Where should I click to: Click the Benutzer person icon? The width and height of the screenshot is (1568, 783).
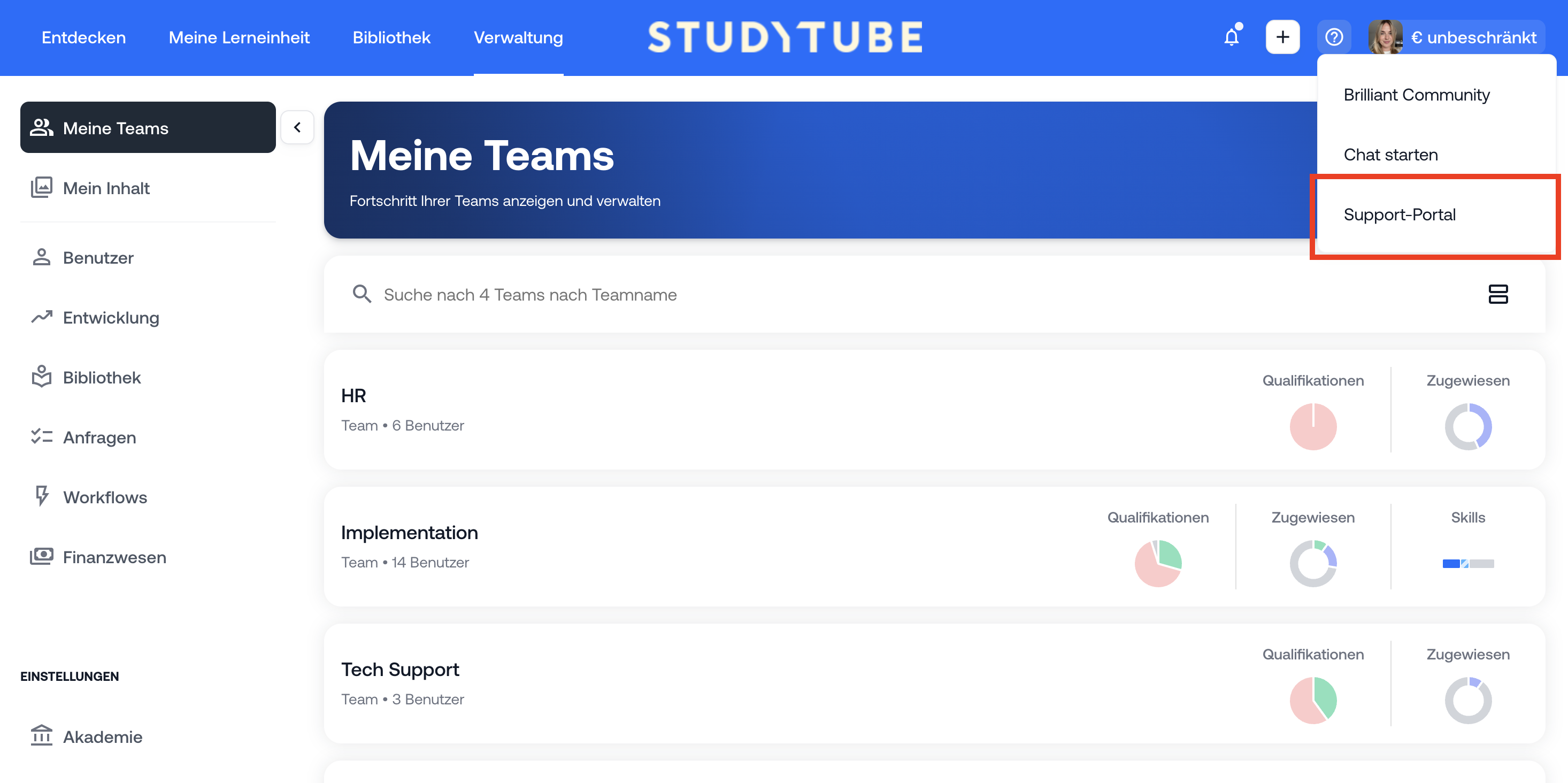(x=41, y=257)
